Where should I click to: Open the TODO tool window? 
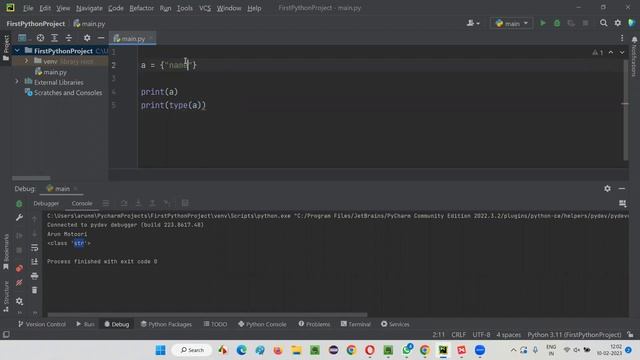pos(216,324)
